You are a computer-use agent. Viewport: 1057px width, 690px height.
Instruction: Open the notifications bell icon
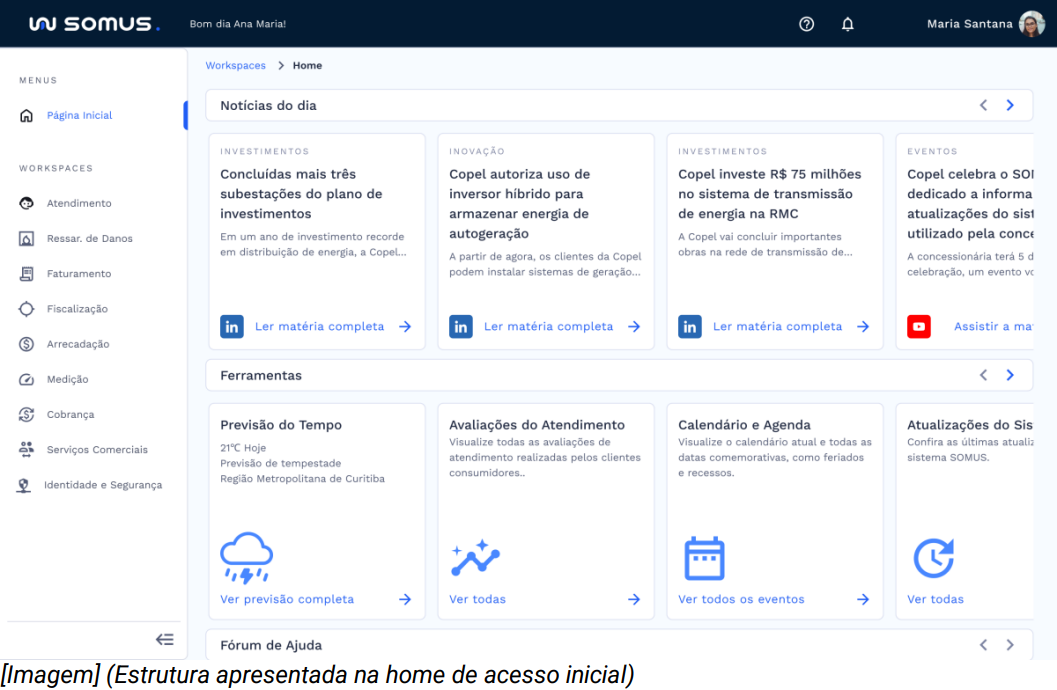pyautogui.click(x=848, y=24)
